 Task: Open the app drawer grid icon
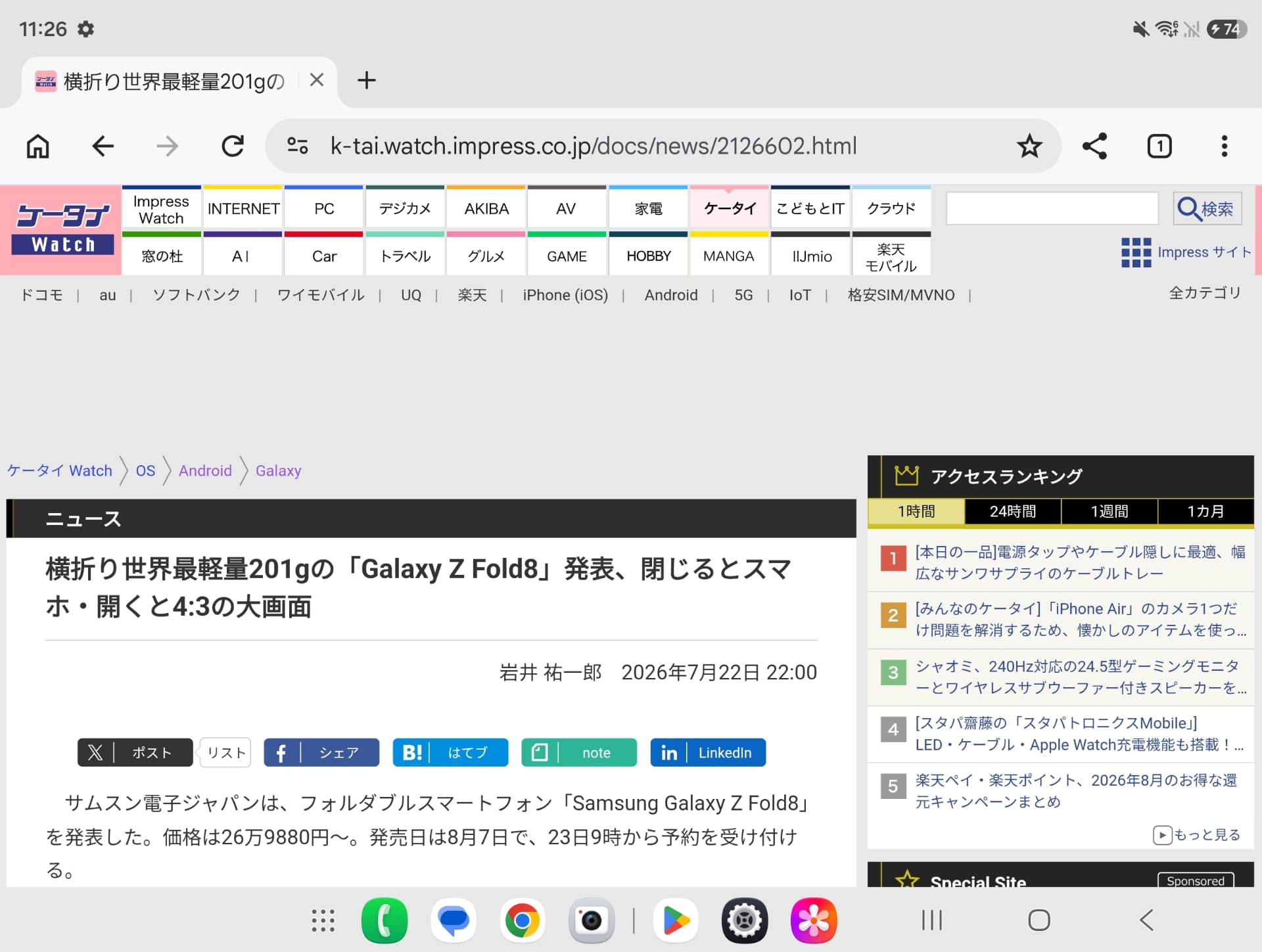(x=323, y=920)
